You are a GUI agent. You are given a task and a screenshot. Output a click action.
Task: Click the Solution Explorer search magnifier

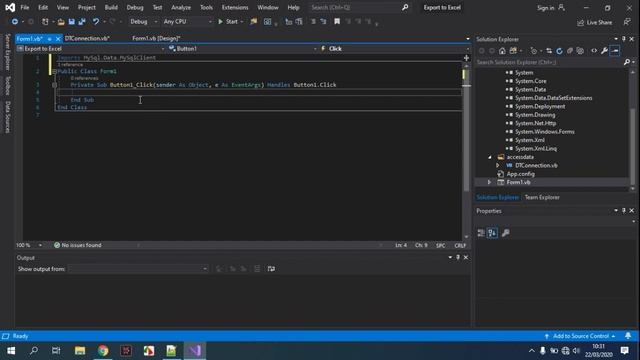[627, 62]
